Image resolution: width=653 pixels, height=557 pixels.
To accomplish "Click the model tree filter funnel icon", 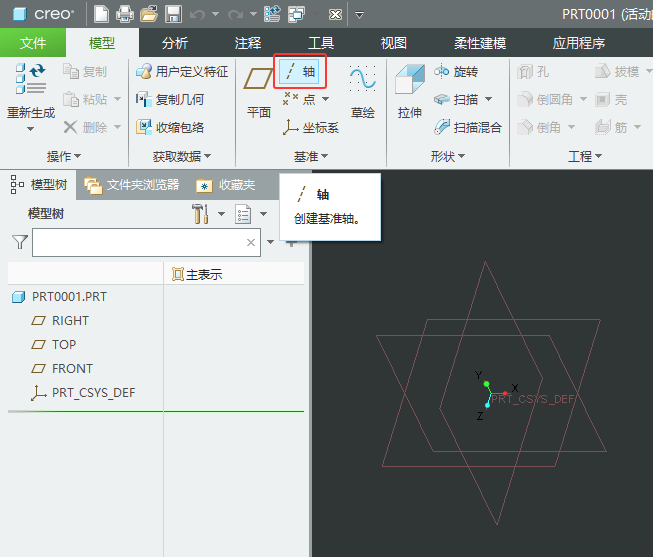I will 20,242.
